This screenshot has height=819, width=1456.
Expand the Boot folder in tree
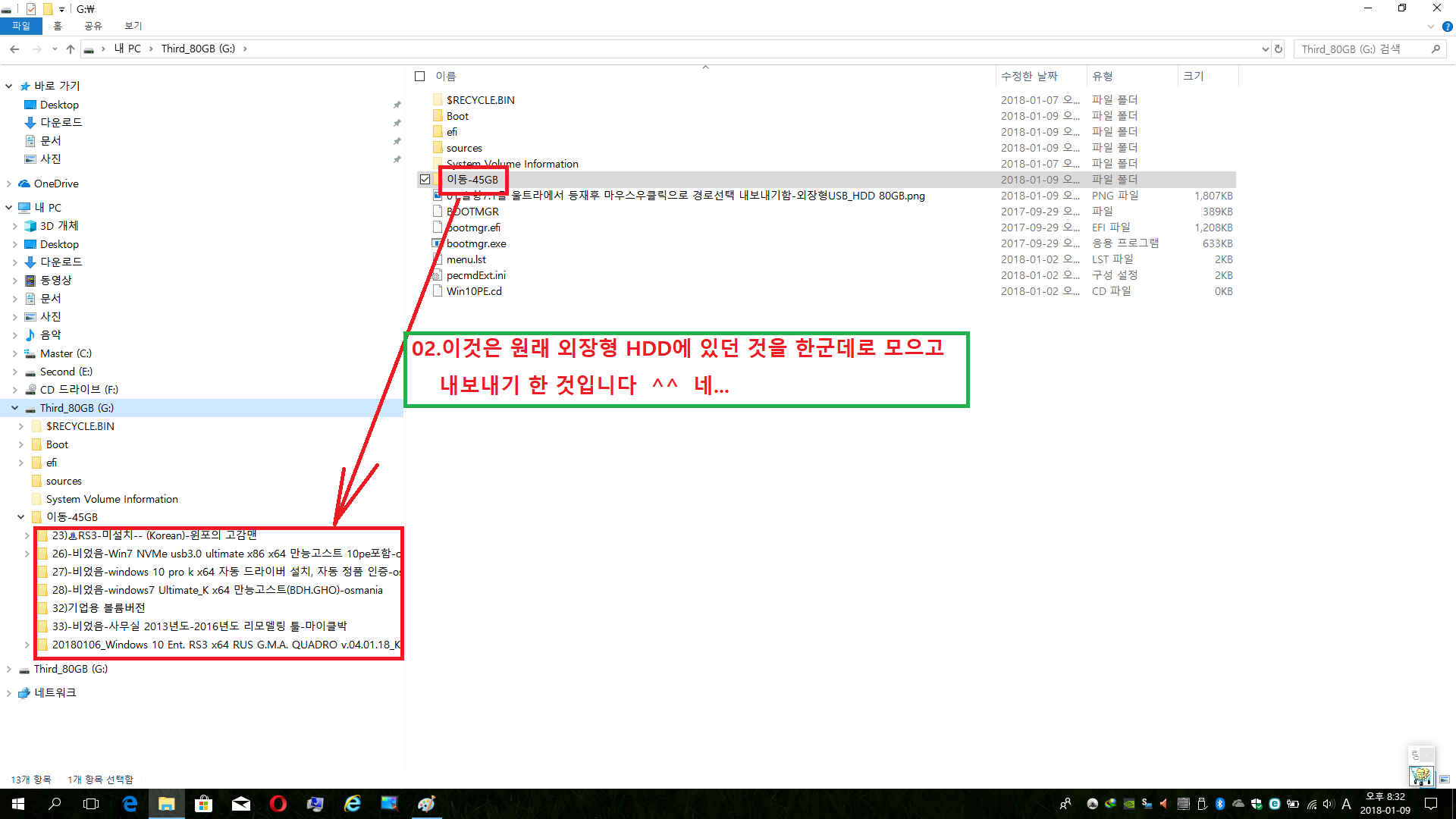click(x=21, y=444)
